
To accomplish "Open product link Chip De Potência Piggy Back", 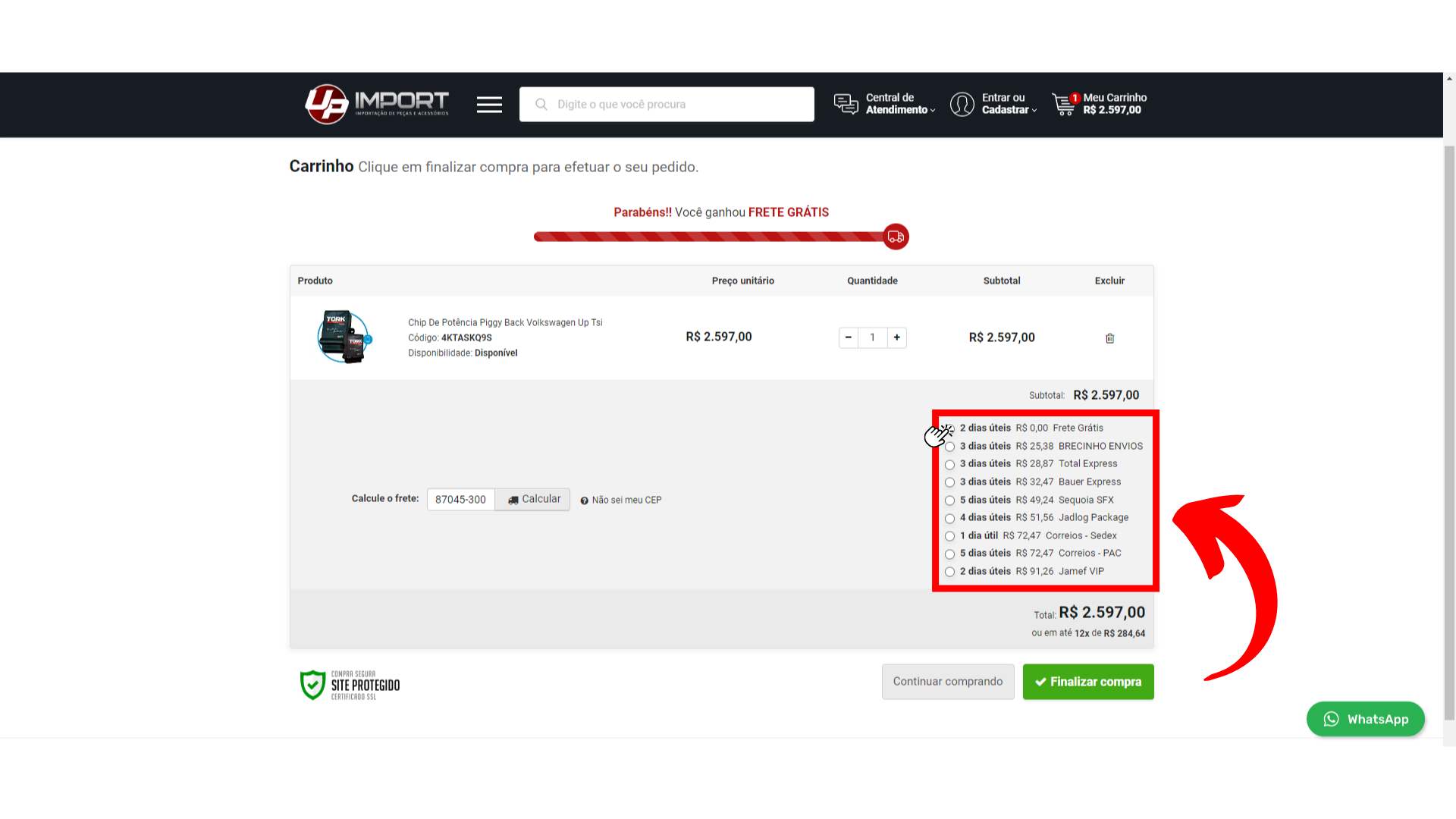I will pos(505,322).
